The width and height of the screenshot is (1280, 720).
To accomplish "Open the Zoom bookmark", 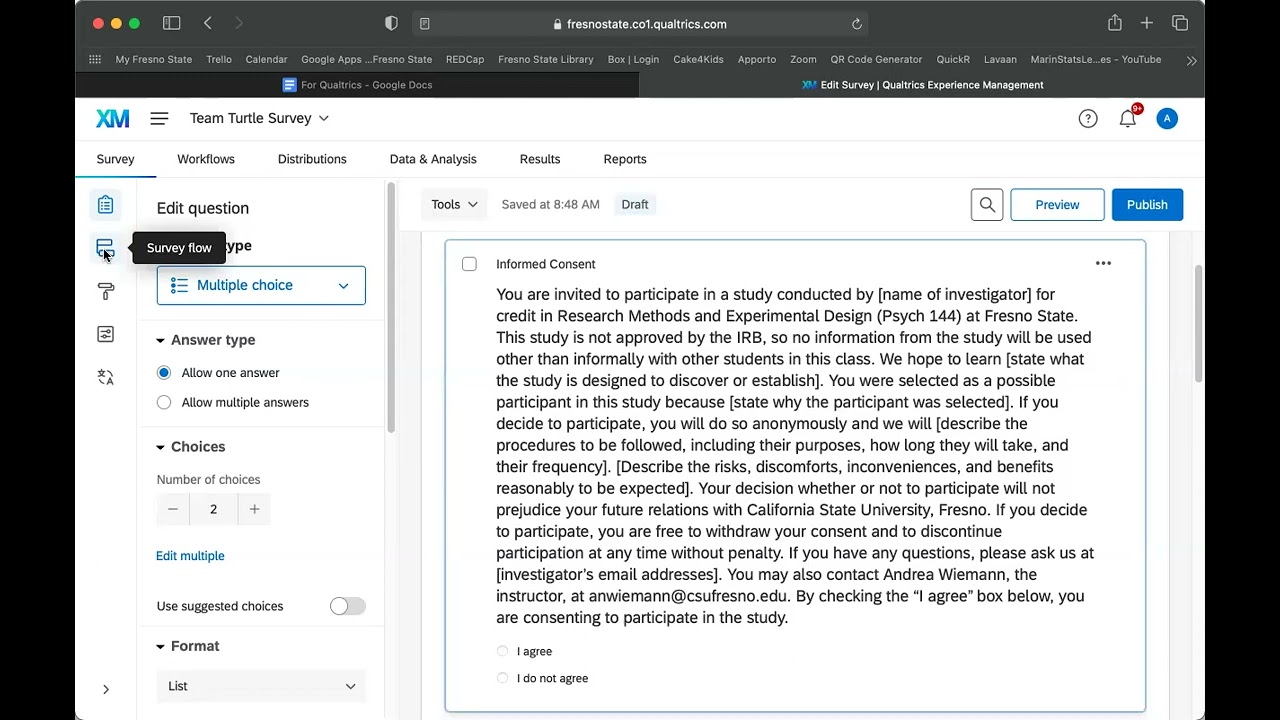I will (x=803, y=60).
